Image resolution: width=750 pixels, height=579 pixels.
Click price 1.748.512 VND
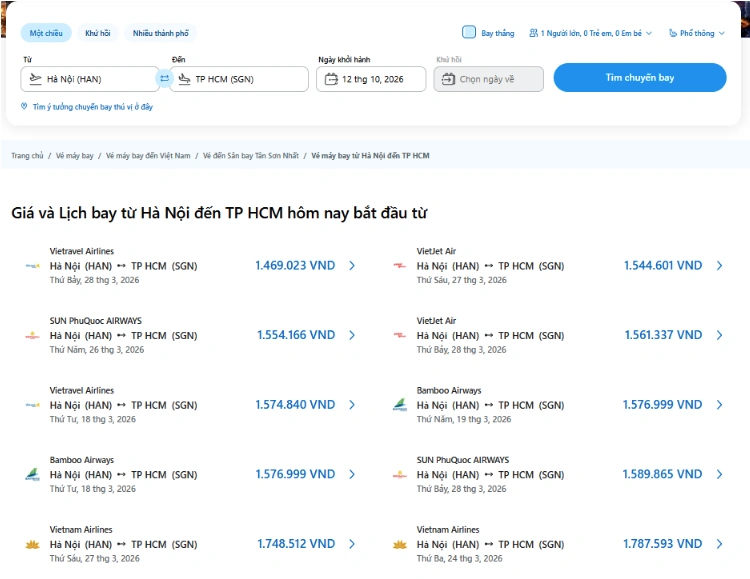[296, 544]
